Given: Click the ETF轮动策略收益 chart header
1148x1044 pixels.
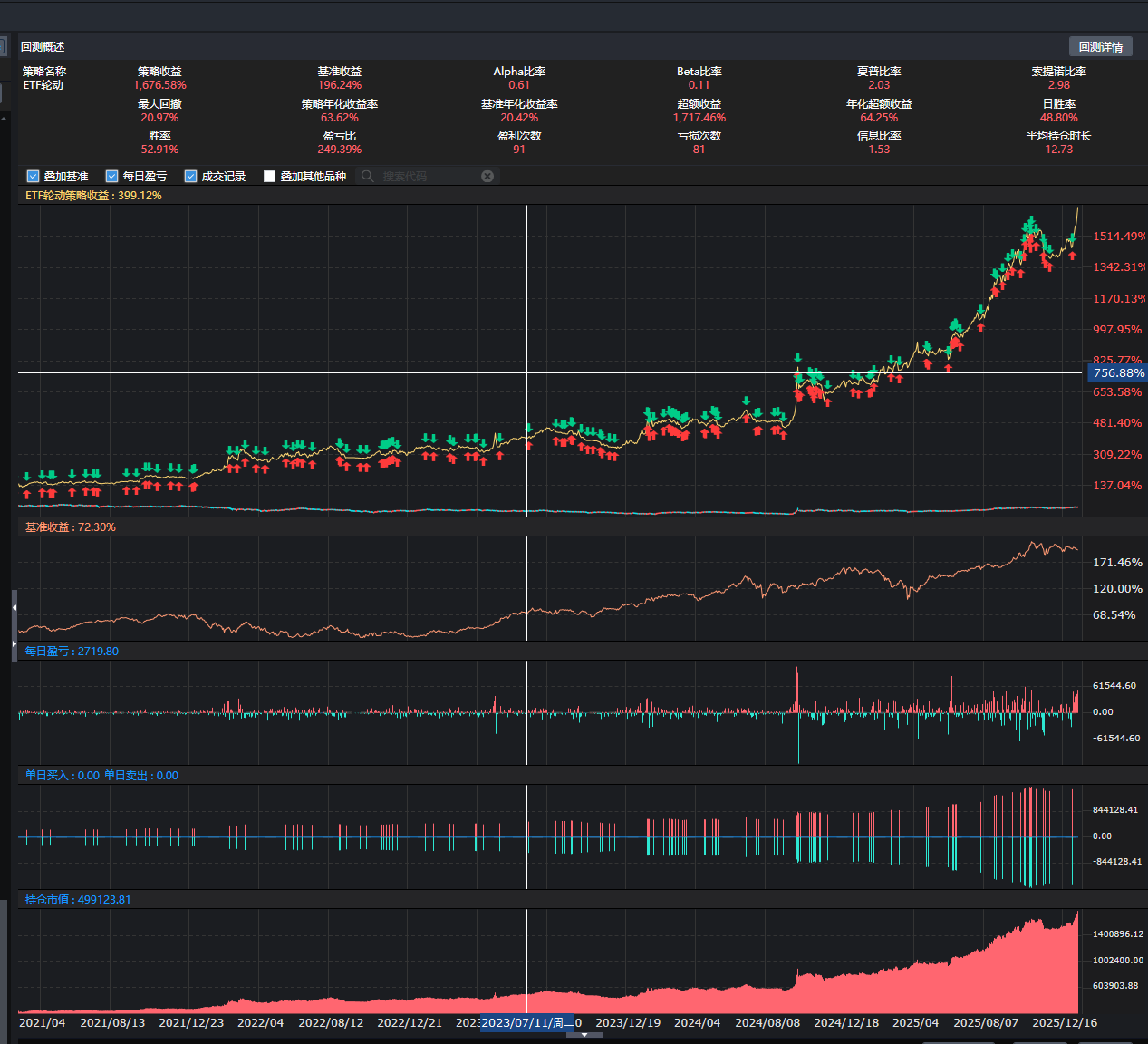Looking at the screenshot, I should coord(93,196).
